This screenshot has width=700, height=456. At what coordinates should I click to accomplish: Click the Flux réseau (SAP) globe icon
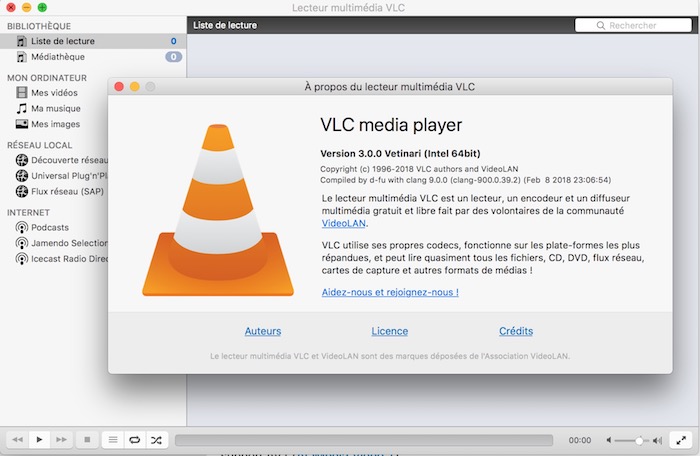21,191
